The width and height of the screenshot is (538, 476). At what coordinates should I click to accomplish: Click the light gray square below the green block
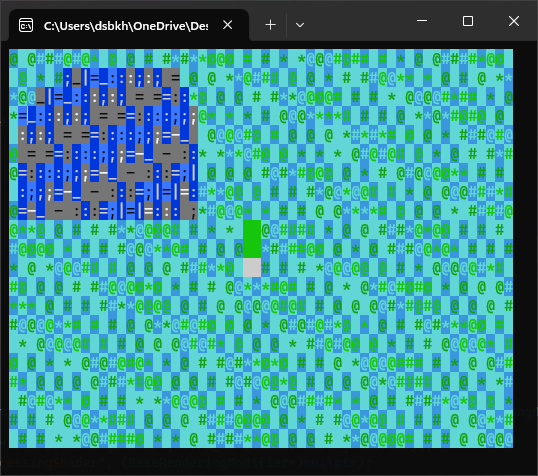[x=252, y=267]
